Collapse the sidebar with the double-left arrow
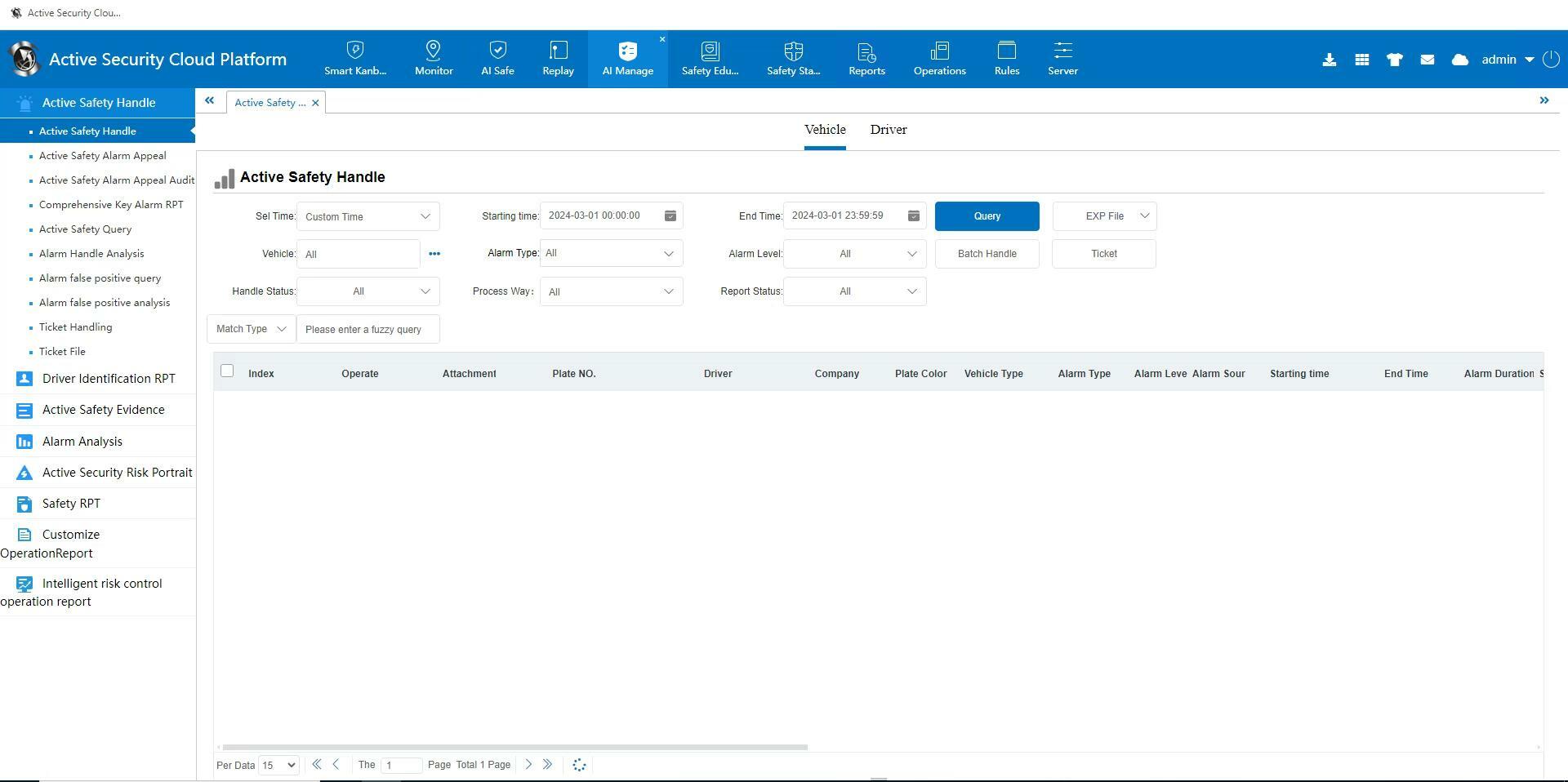Viewport: 1568px width, 782px height. (209, 100)
